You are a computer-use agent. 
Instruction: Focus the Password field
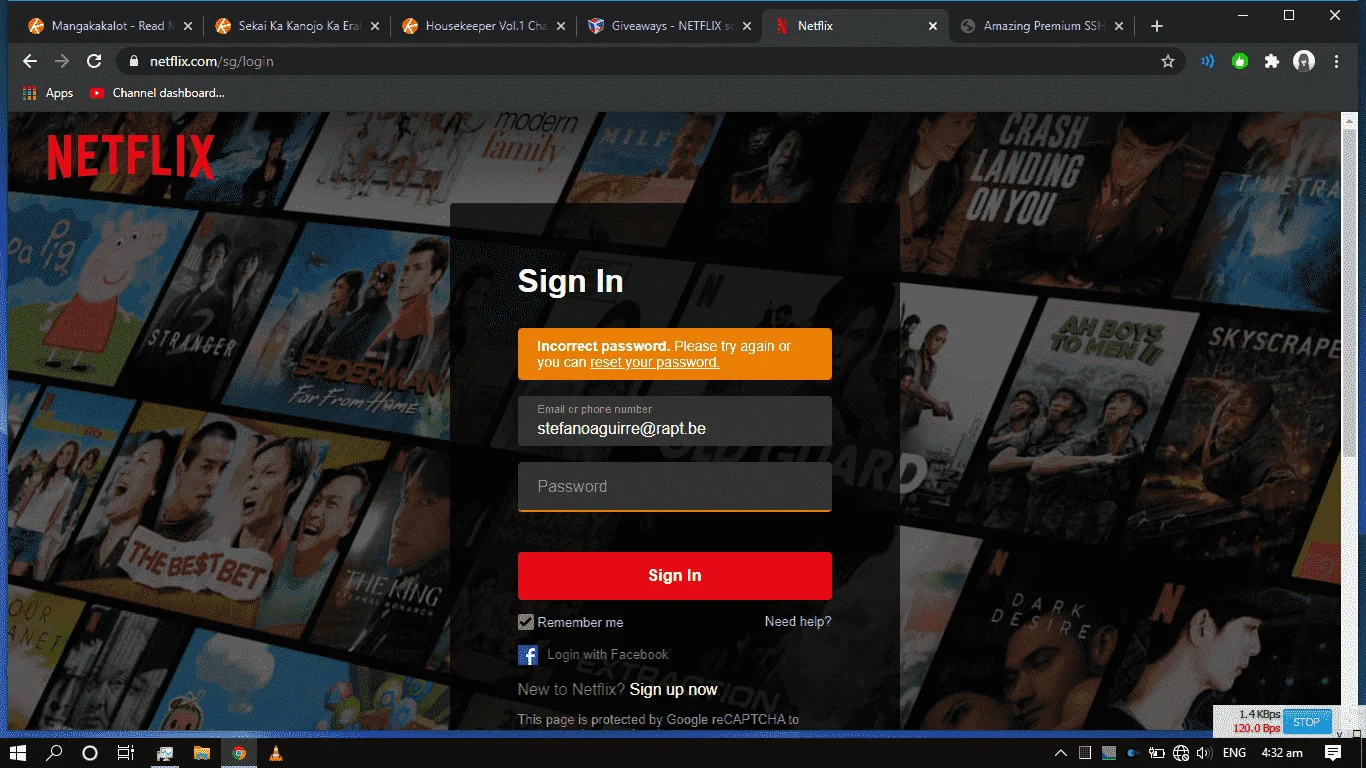pos(675,487)
